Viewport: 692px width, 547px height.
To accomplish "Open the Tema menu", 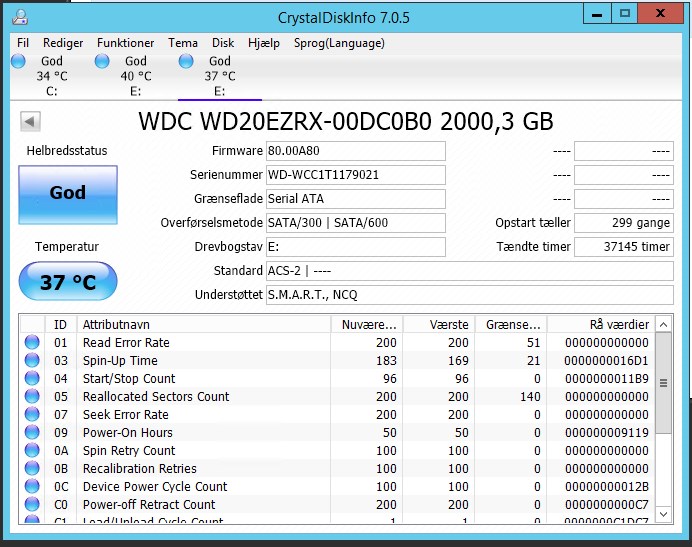I will 183,43.
